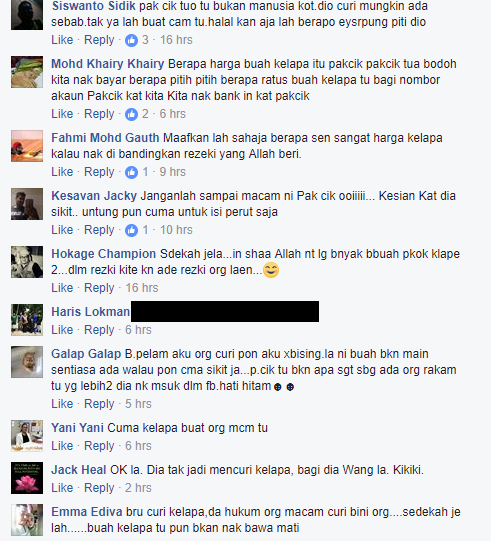Click the thumbs-up reaction icon on Mohd Khairy's comment
This screenshot has width=491, height=541.
coord(131,114)
